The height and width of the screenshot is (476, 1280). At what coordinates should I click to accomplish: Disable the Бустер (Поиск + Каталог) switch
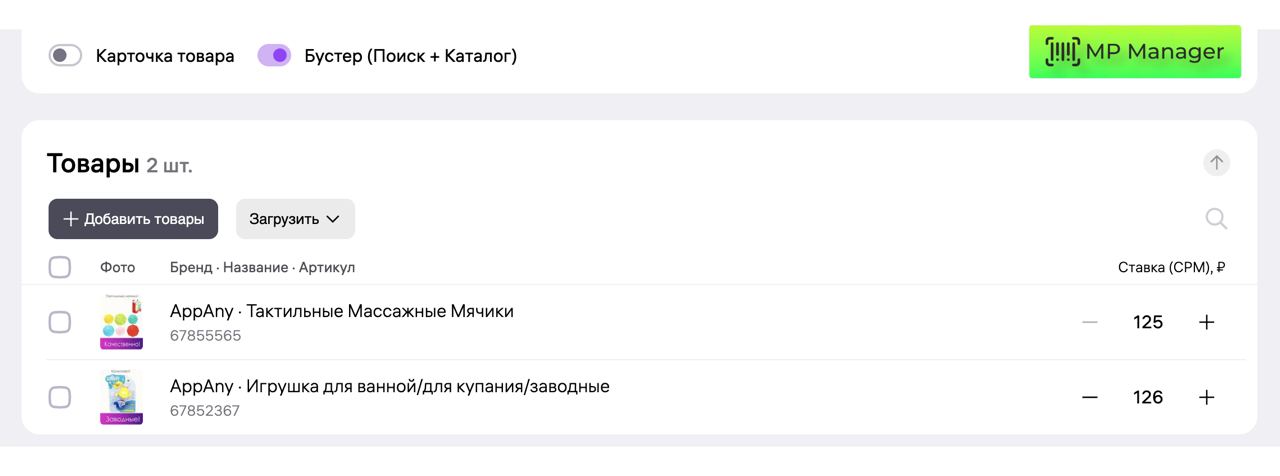pyautogui.click(x=274, y=56)
